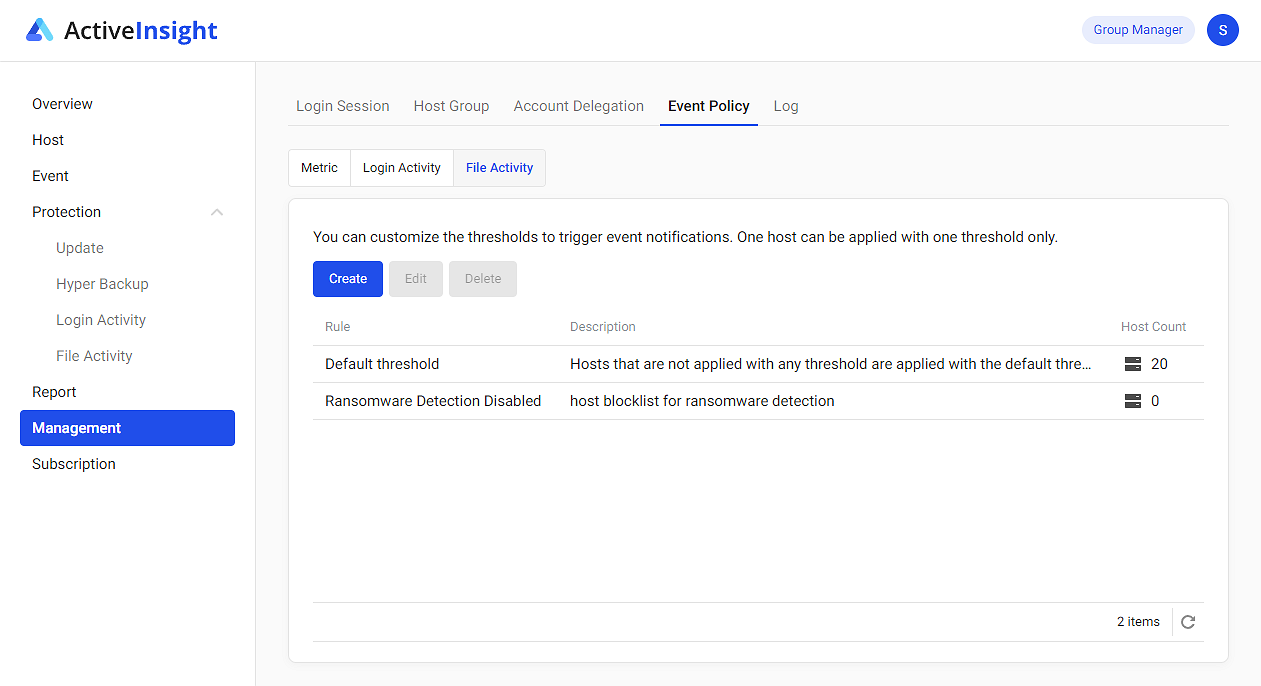The image size is (1261, 686).
Task: Open the Login Session tab
Action: (342, 106)
